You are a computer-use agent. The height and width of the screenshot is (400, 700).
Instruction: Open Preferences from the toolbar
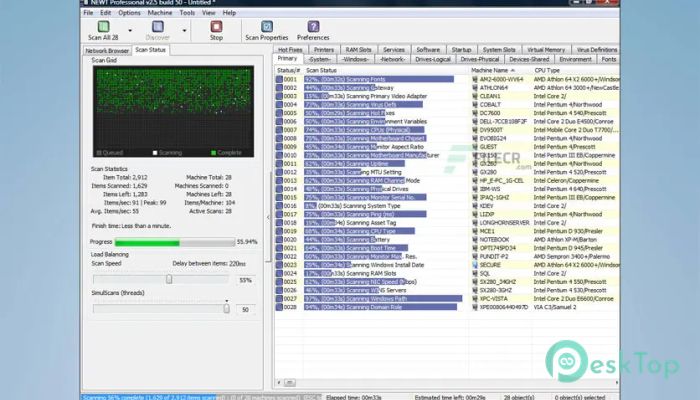(313, 30)
